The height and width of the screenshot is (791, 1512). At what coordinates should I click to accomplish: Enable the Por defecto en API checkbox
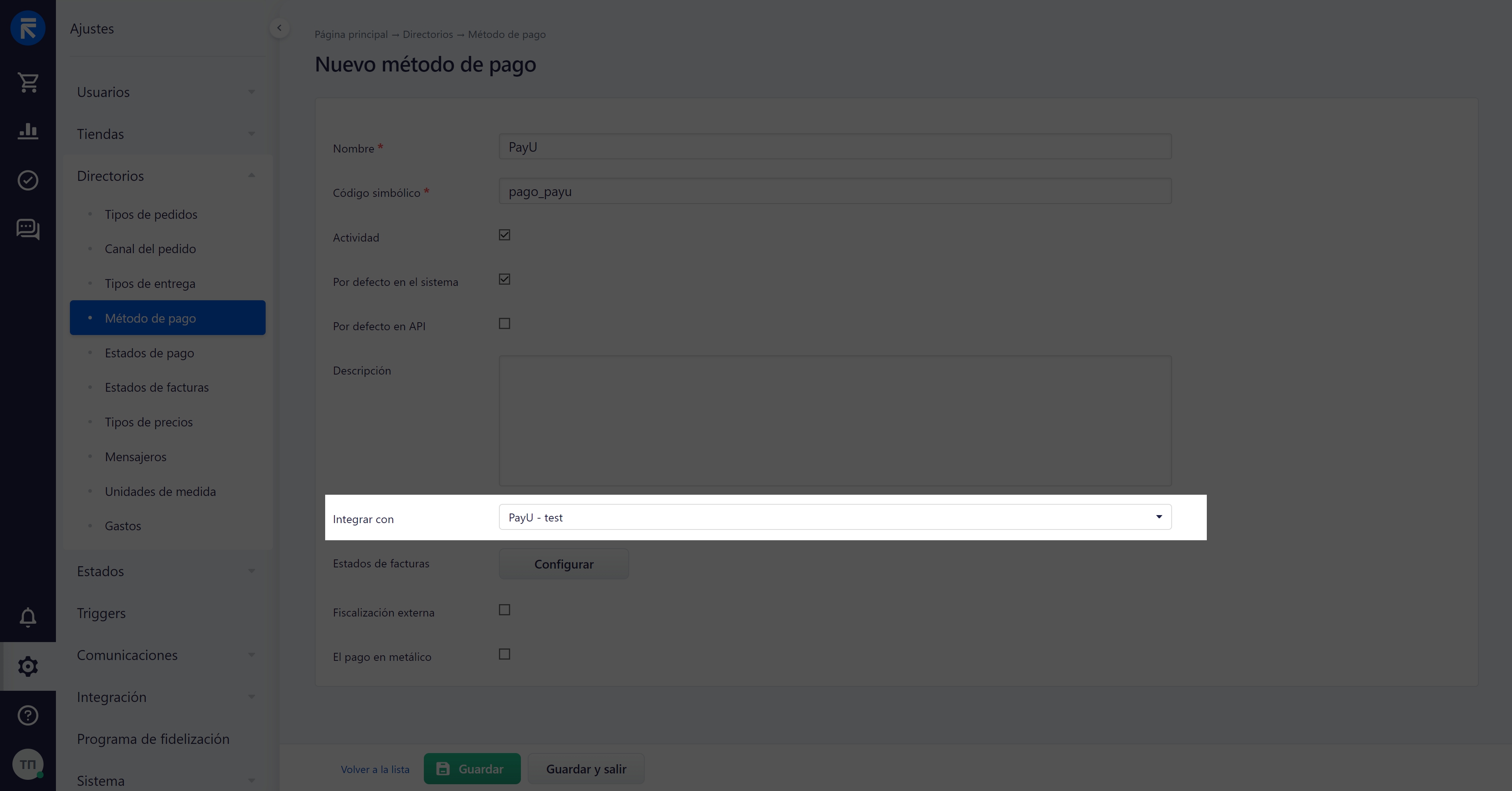504,323
